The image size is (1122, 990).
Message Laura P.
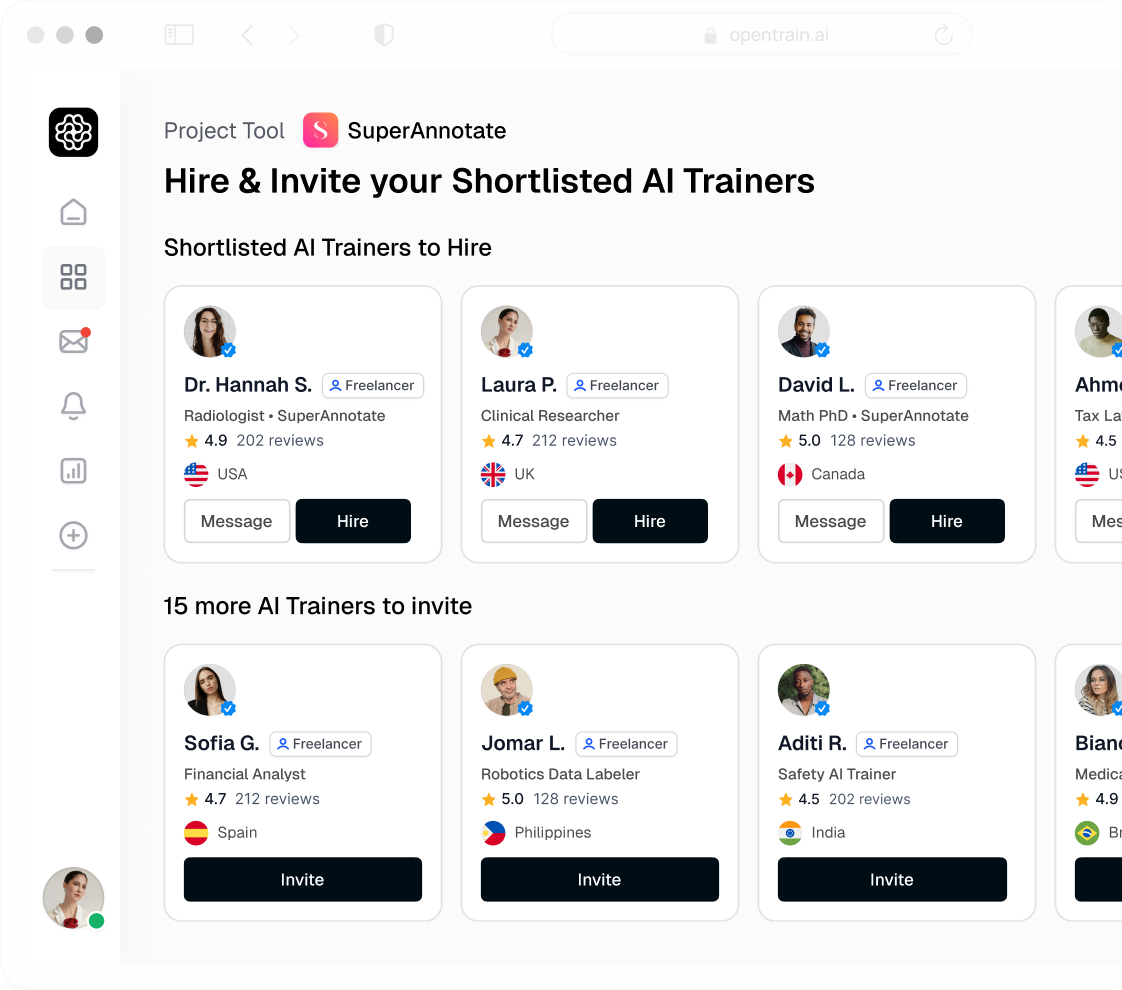coord(534,521)
